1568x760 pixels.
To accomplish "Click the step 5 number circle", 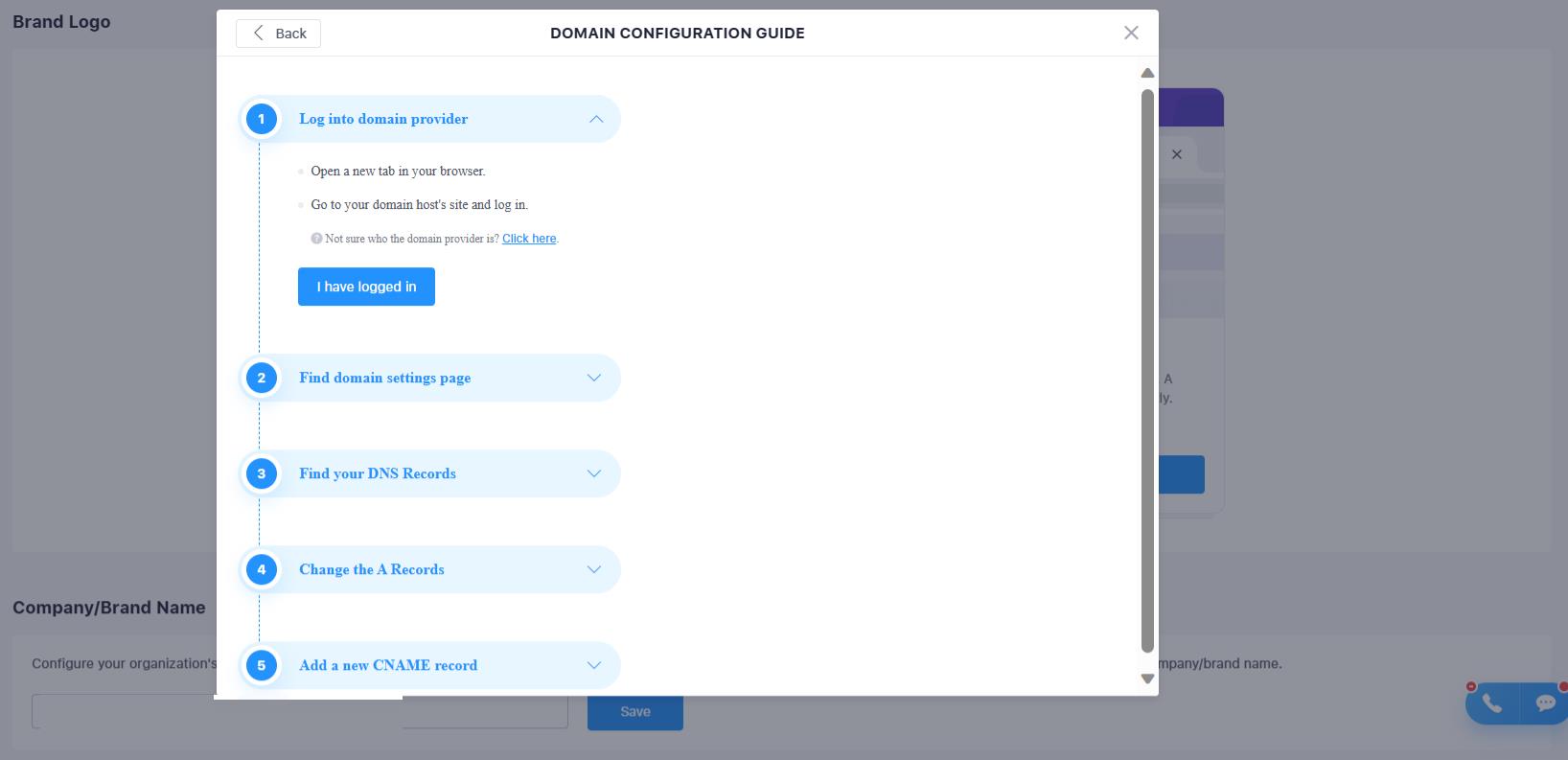I will click(261, 665).
